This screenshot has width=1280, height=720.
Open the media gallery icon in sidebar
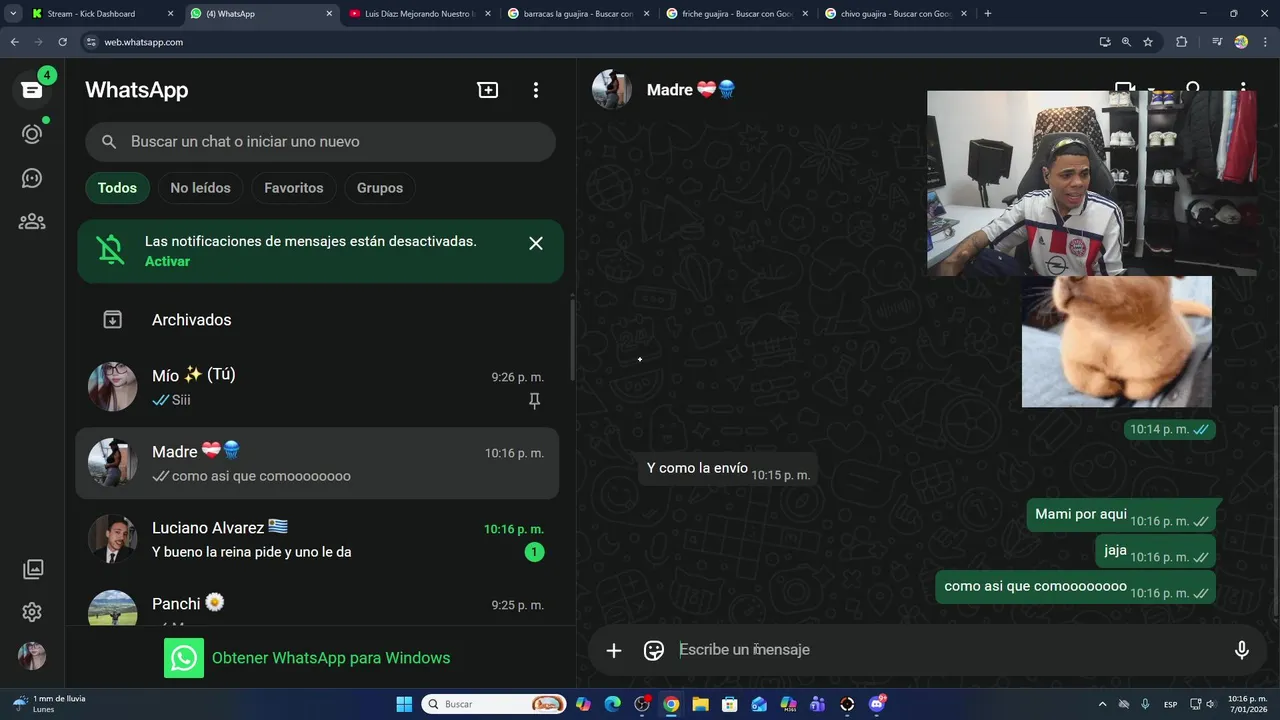pos(32,569)
